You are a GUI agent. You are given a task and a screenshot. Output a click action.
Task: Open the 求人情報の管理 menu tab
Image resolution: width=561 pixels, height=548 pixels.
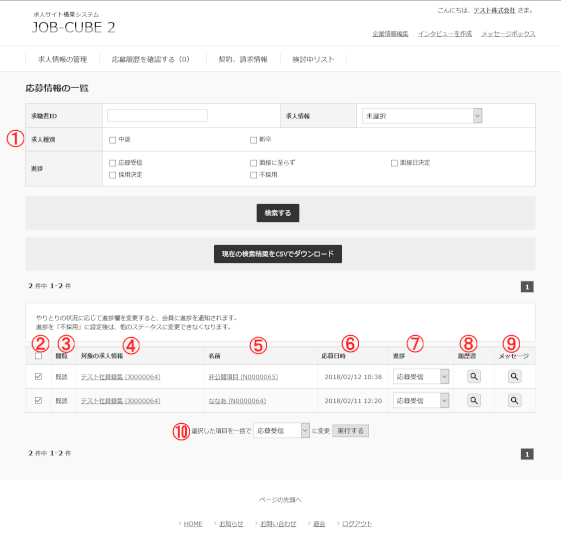[63, 59]
